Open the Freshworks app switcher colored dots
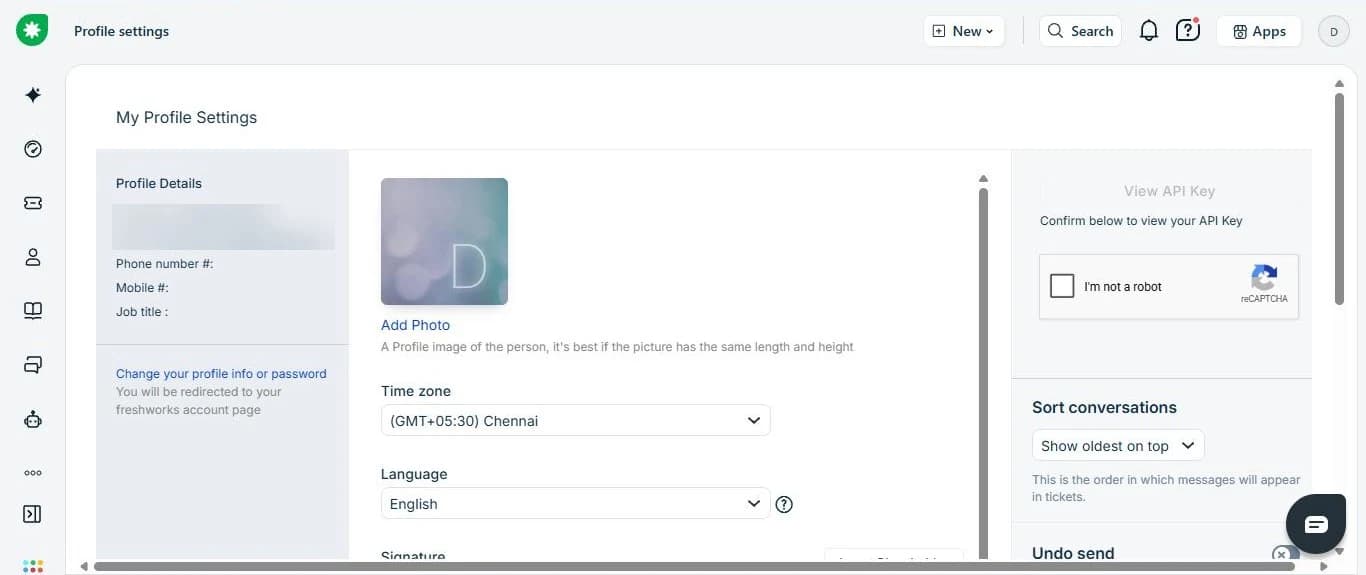The height and width of the screenshot is (575, 1366). [x=32, y=567]
